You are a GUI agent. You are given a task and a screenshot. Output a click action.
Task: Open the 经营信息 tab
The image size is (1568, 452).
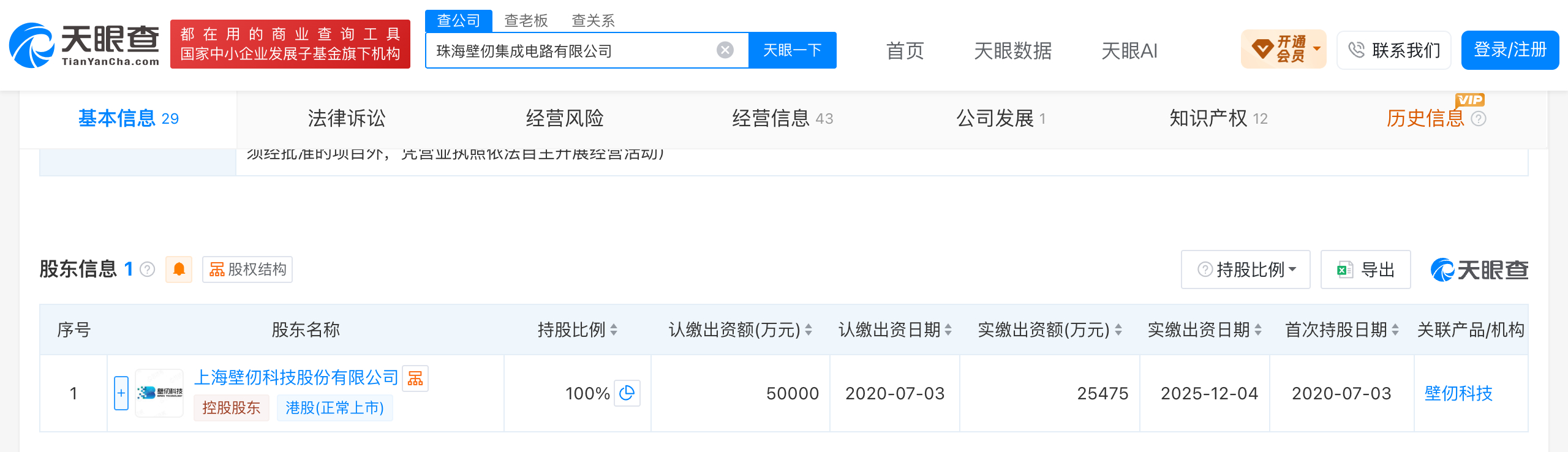783,119
